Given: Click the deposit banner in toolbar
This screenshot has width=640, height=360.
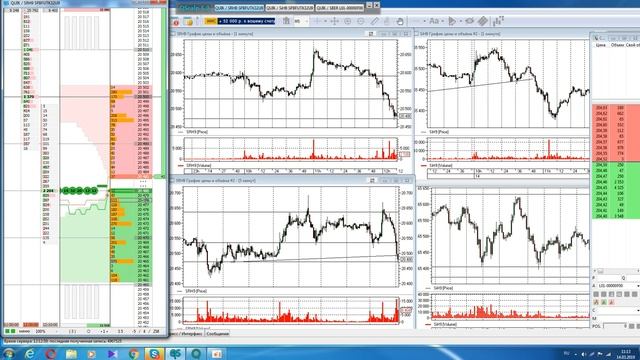Looking at the screenshot, I should [247, 21].
